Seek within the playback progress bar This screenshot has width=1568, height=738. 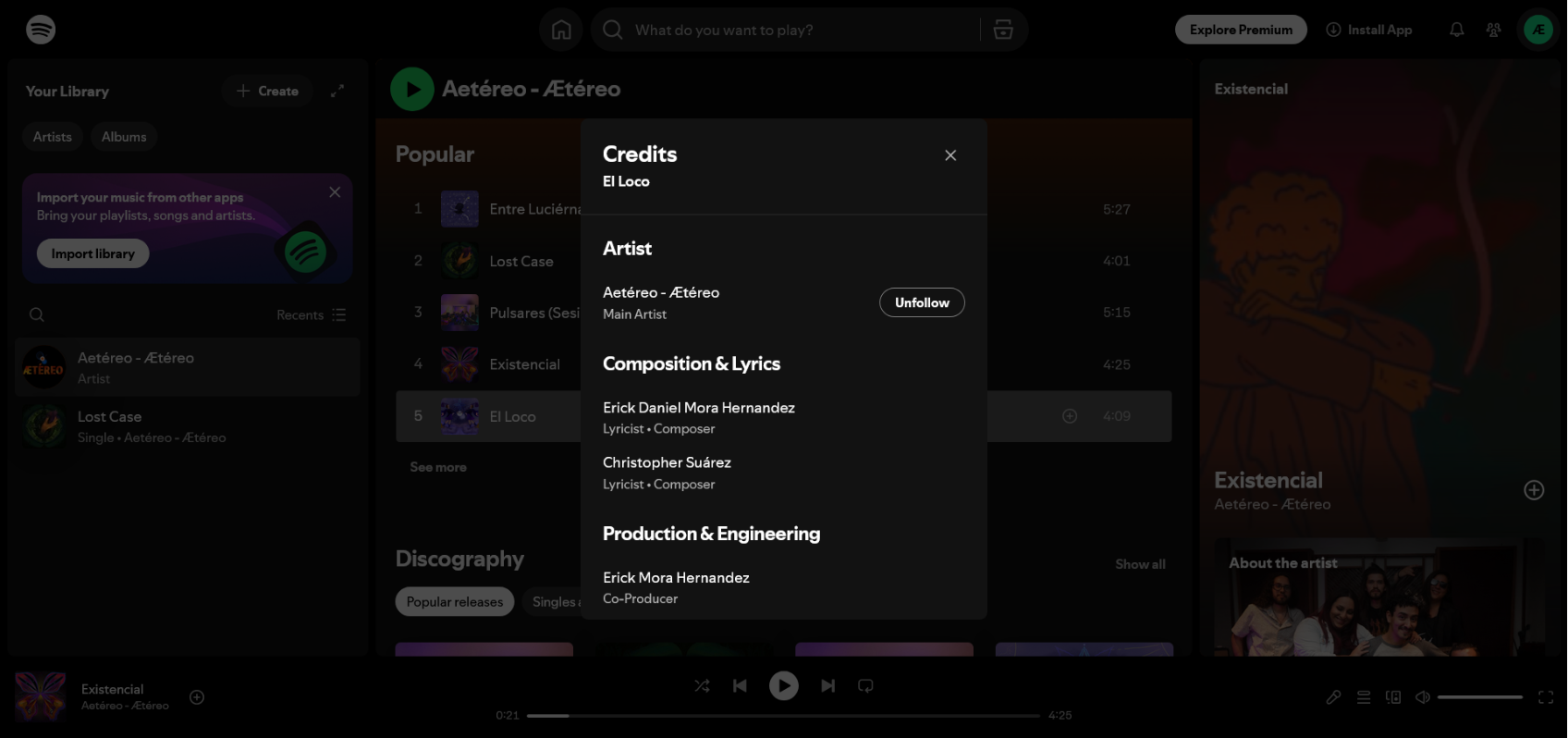[x=783, y=715]
